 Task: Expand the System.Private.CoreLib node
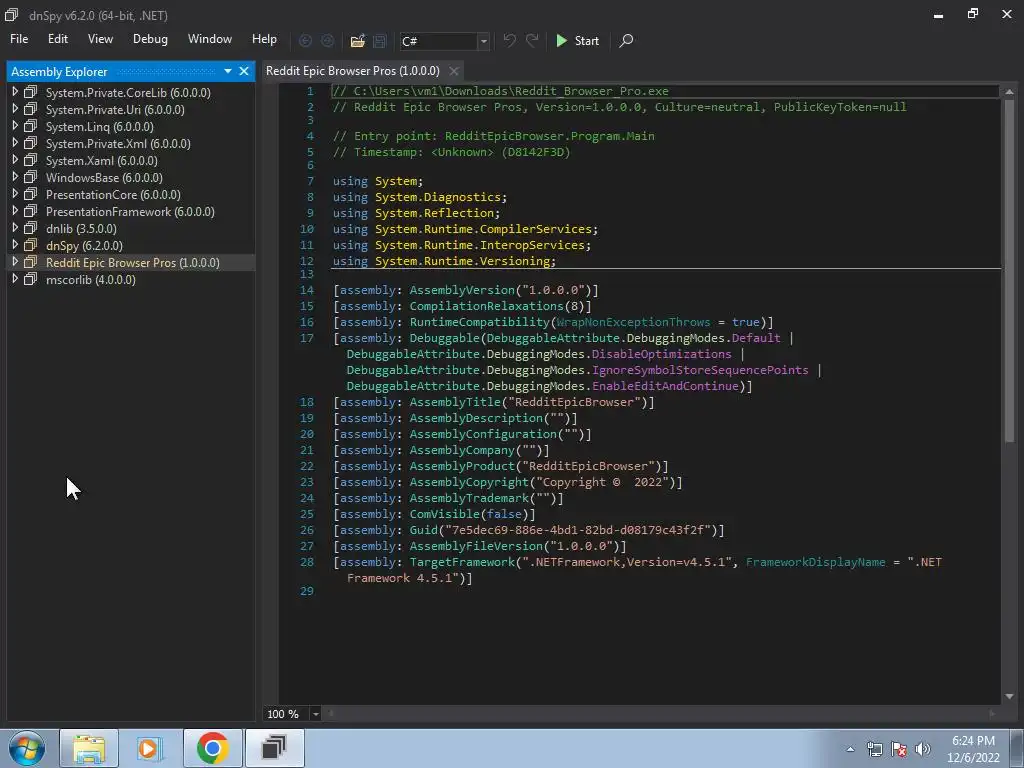click(x=15, y=92)
